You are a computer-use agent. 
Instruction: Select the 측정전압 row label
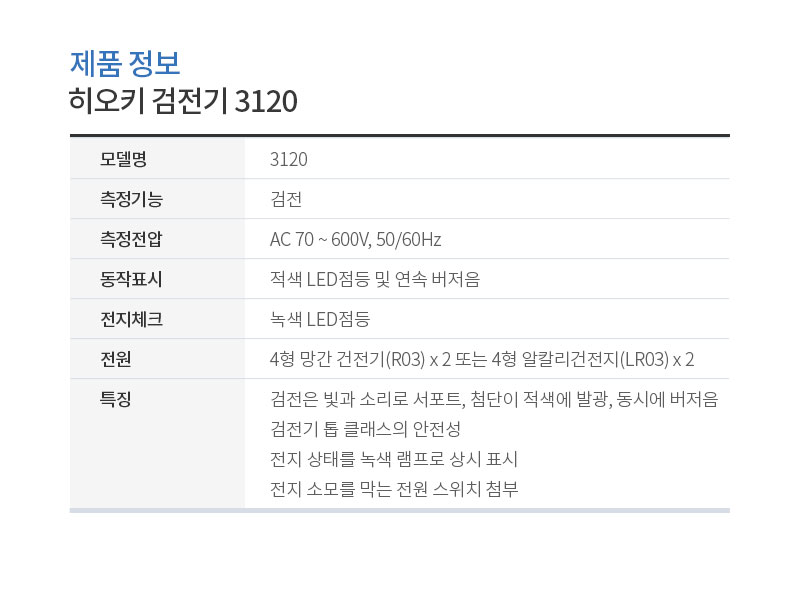point(131,239)
